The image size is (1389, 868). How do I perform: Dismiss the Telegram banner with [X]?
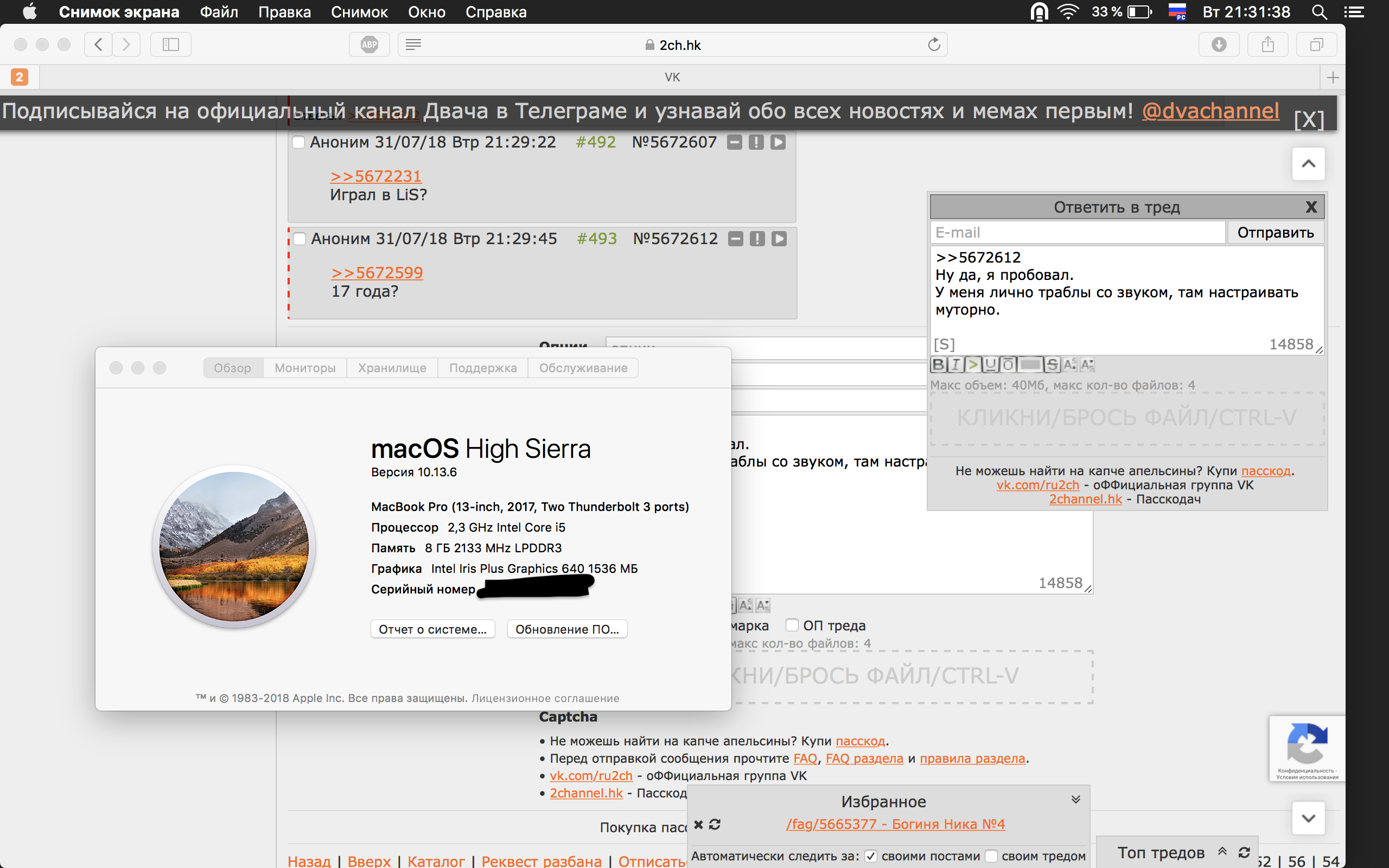pyautogui.click(x=1309, y=119)
